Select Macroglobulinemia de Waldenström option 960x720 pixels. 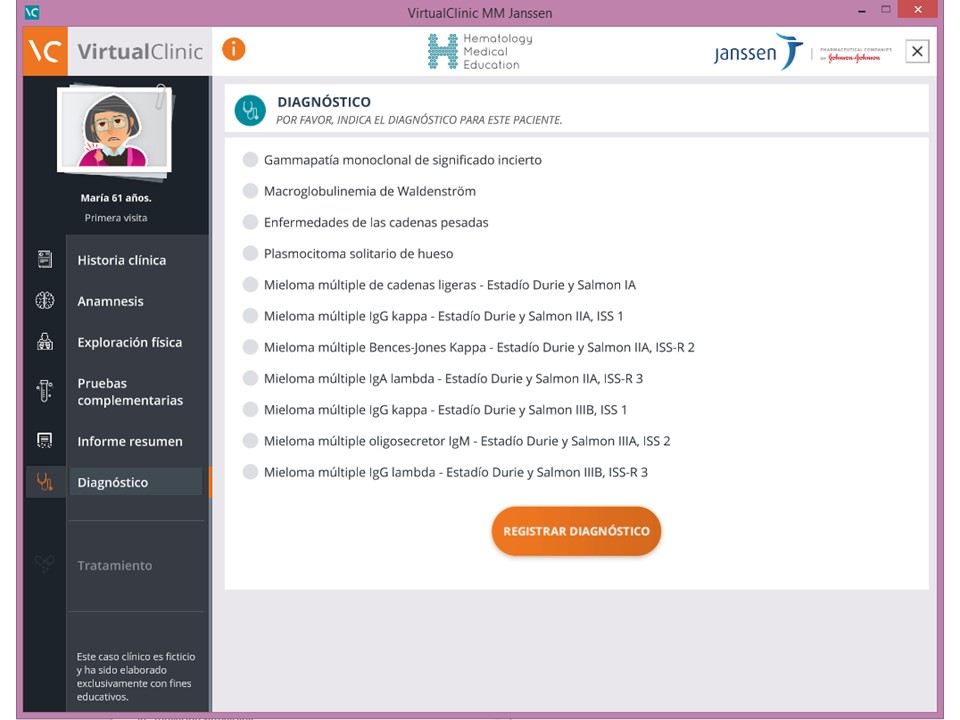point(250,191)
